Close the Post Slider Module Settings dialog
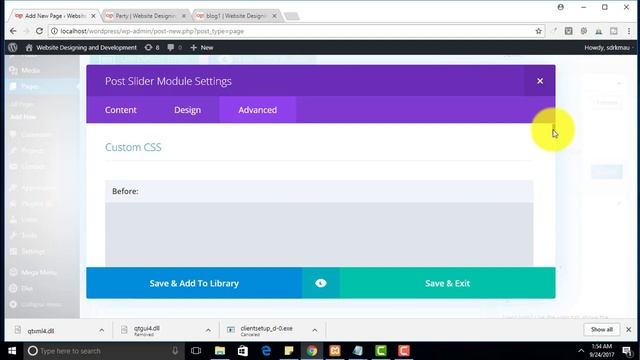This screenshot has width=640, height=360. coord(540,81)
